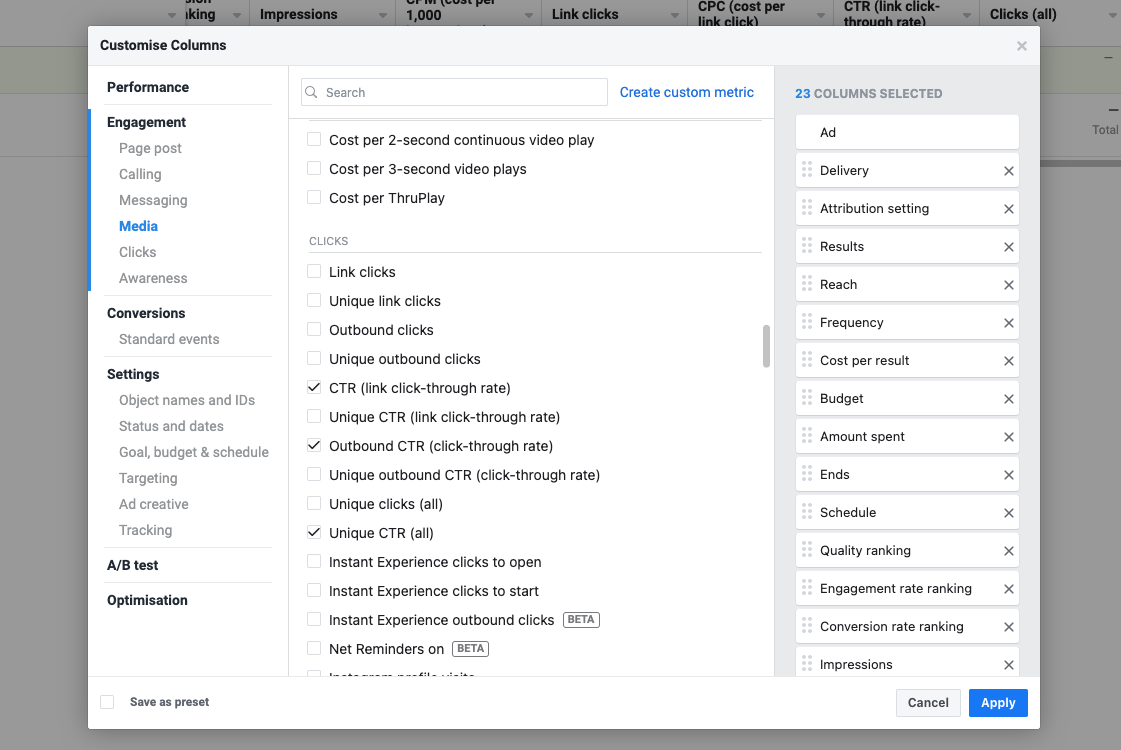Close the Customise Columns dialog

click(1021, 46)
